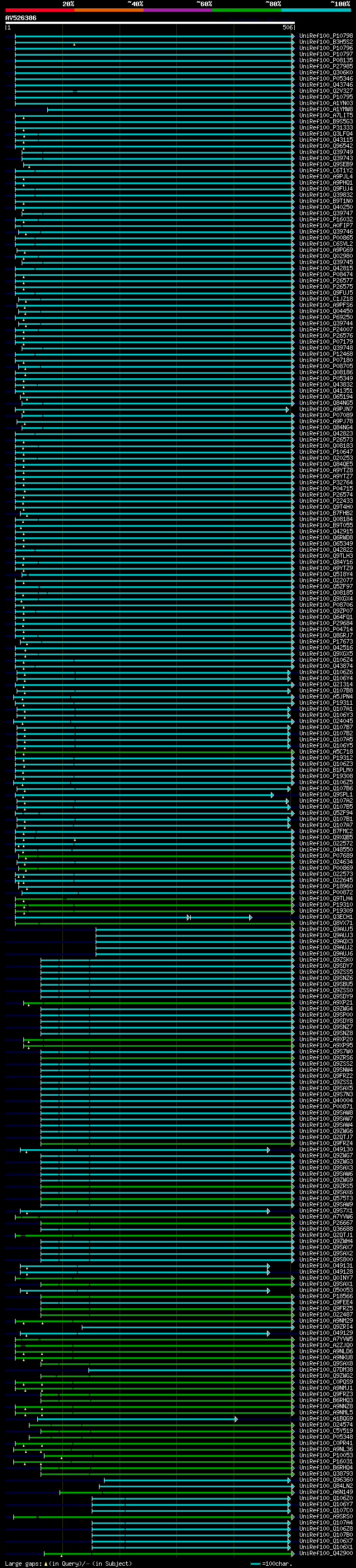
Task: Click the cyan segment of identity color scale
Action: point(316,10)
